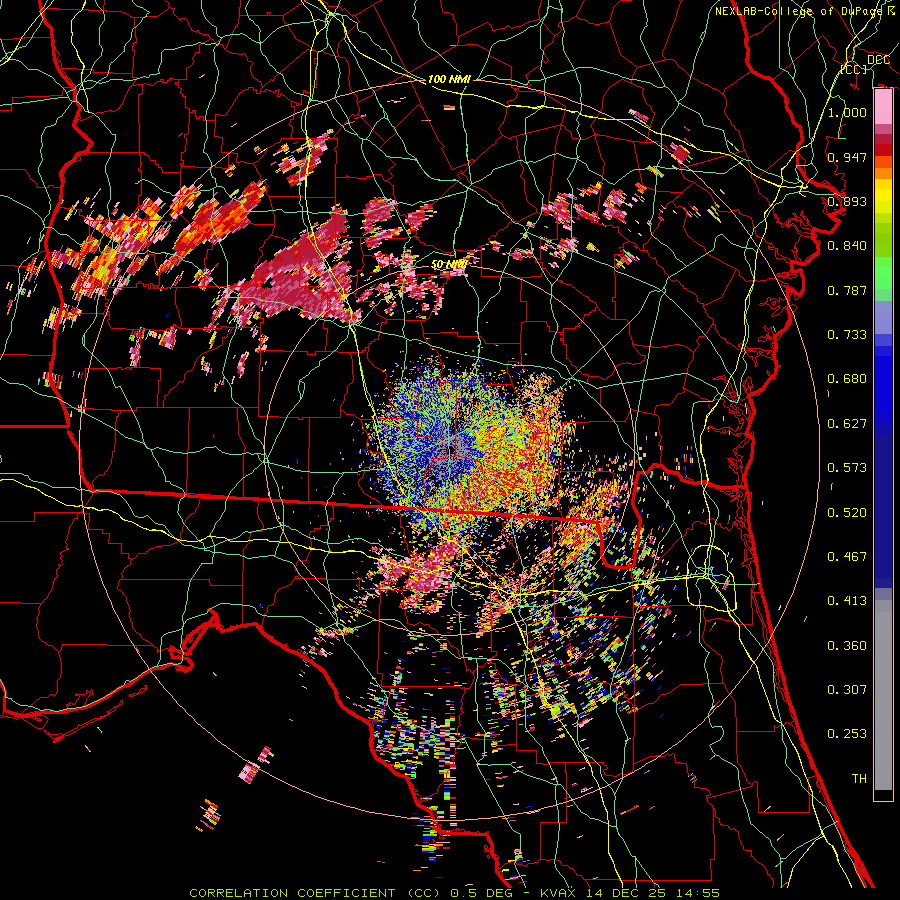Click the radar site center marker
The width and height of the screenshot is (900, 900).
451,450
